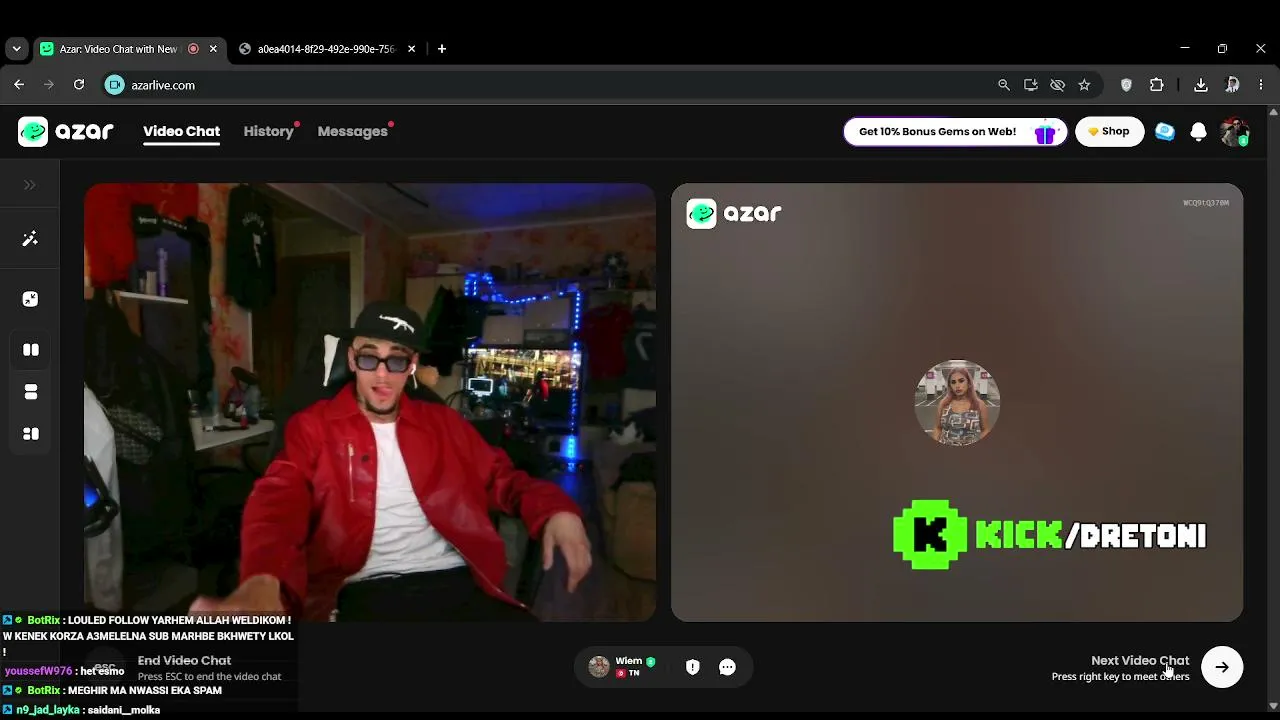This screenshot has width=1280, height=720.
Task: Open the browser tab search dropdown
Action: pyautogui.click(x=16, y=49)
